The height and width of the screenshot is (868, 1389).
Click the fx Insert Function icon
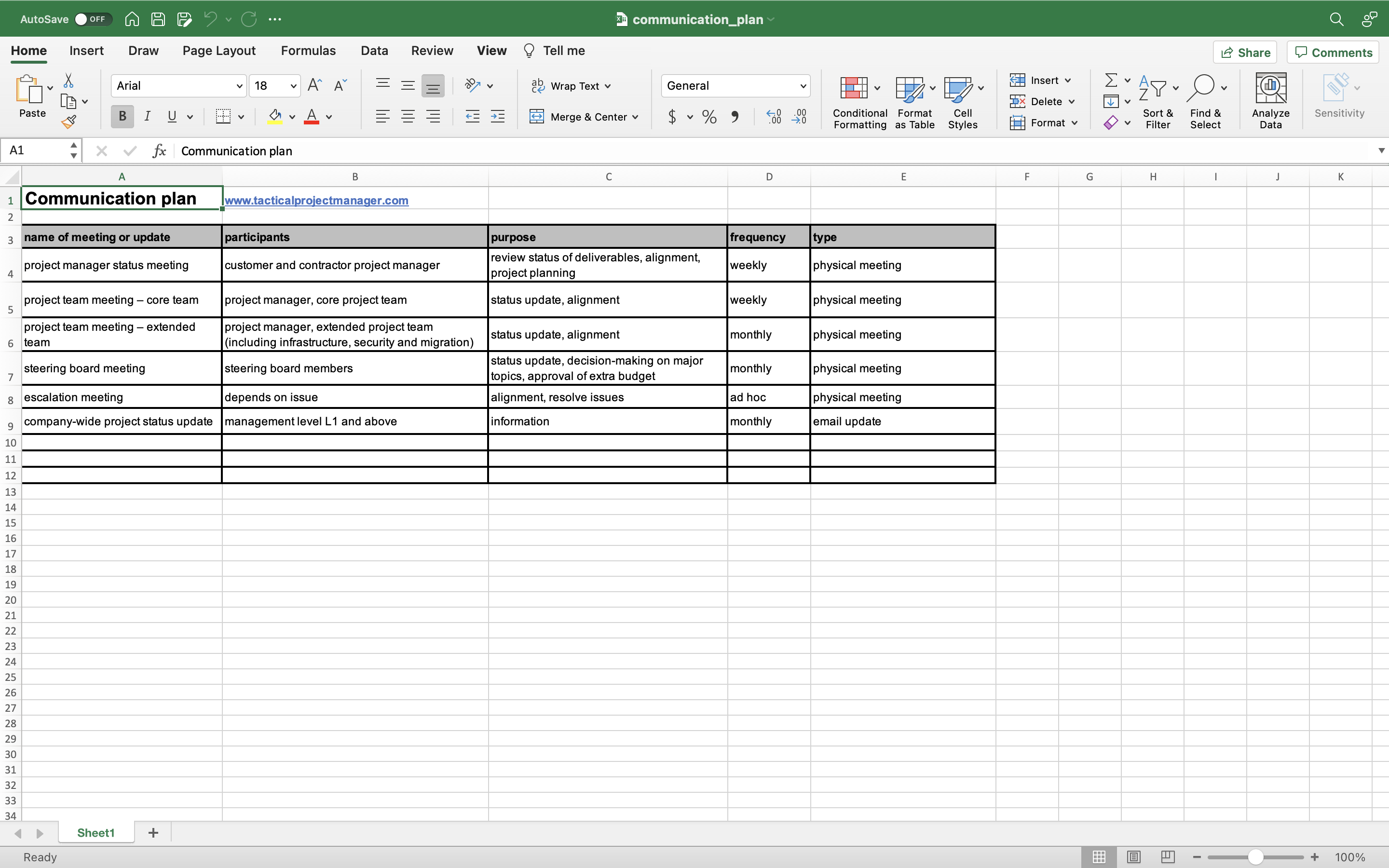click(x=159, y=151)
